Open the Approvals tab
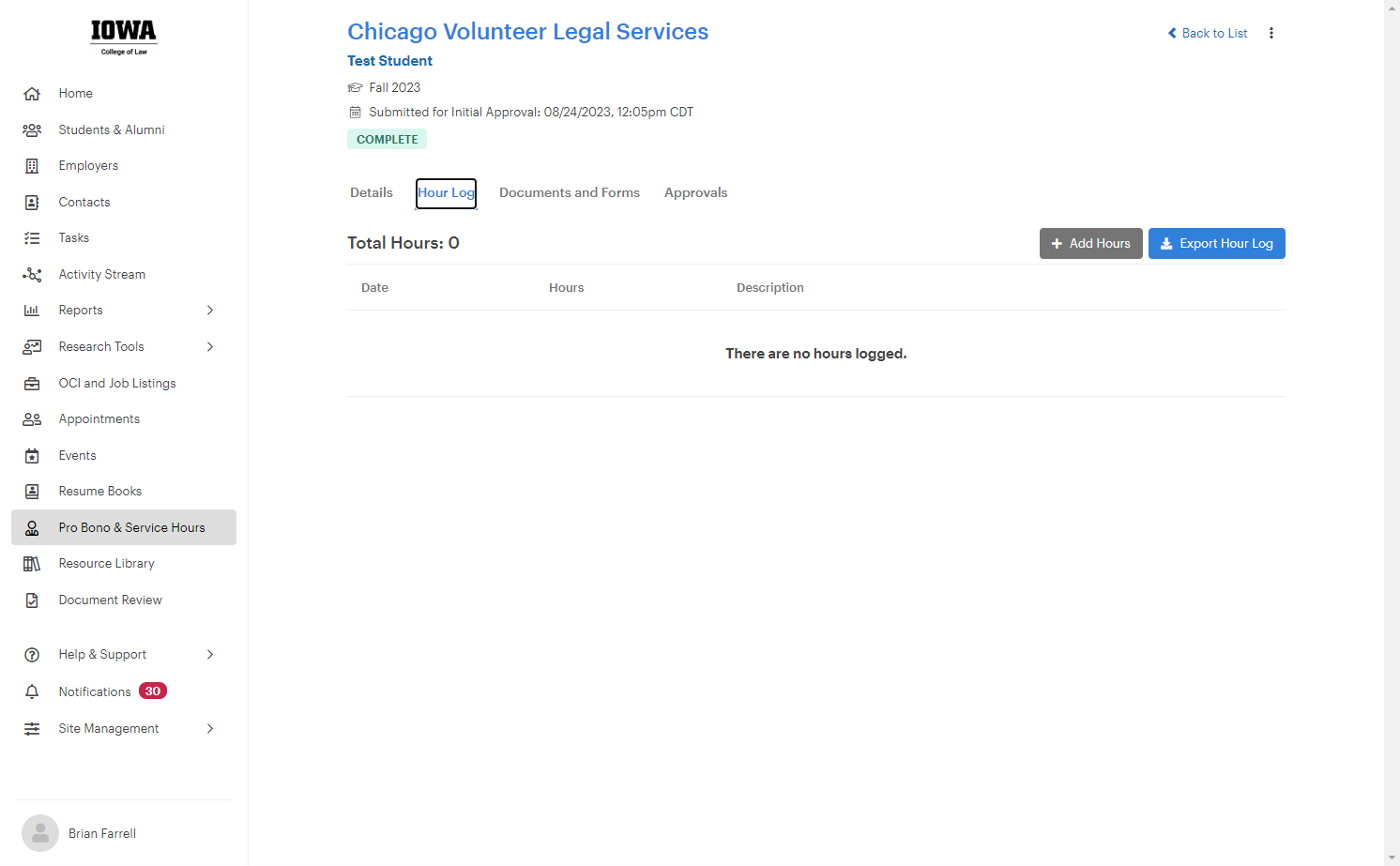Screen dimensions: 1400x866 pos(696,193)
